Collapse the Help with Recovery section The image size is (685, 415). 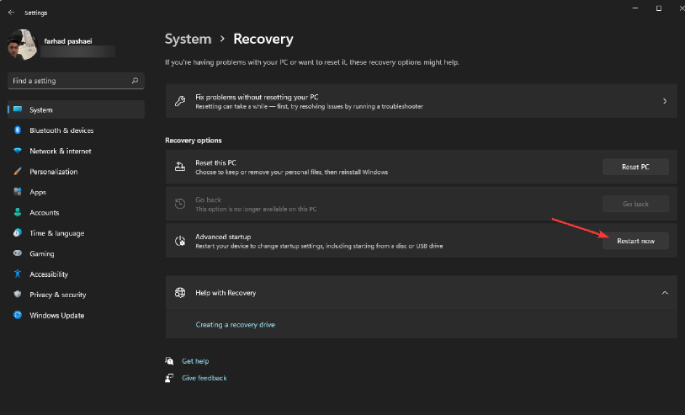tap(664, 293)
